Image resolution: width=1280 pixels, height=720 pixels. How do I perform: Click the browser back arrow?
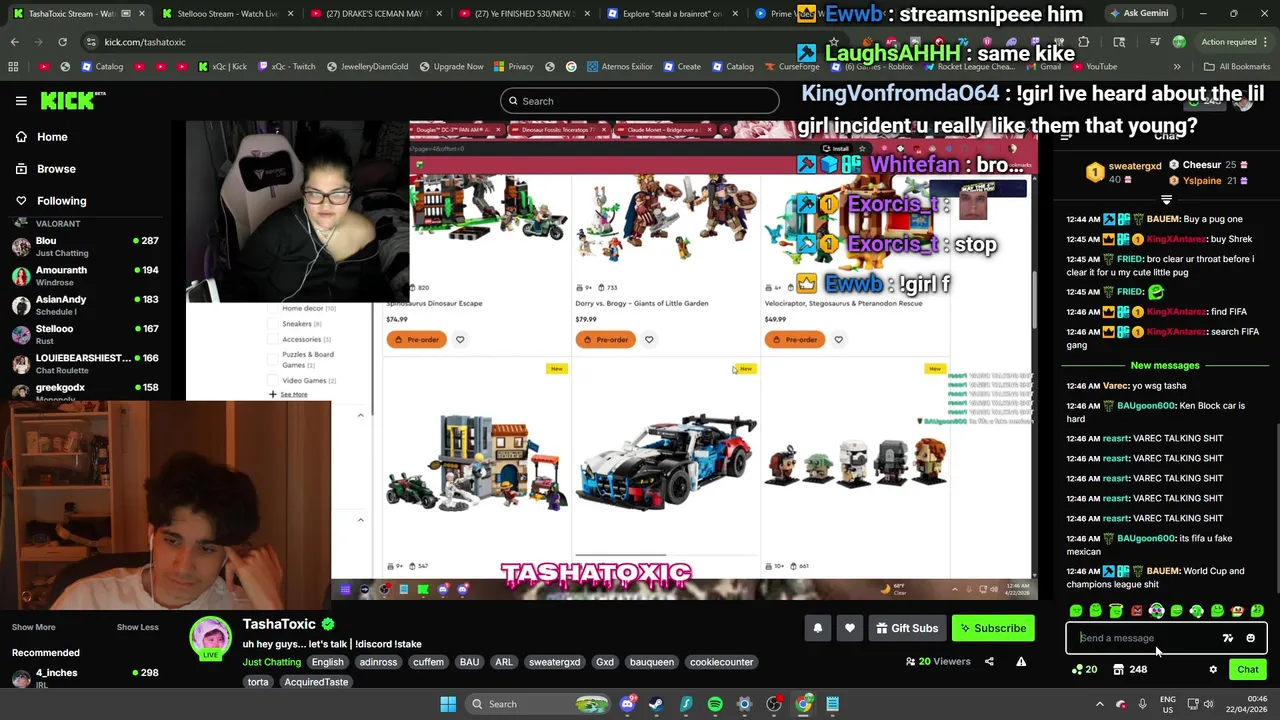click(x=14, y=42)
